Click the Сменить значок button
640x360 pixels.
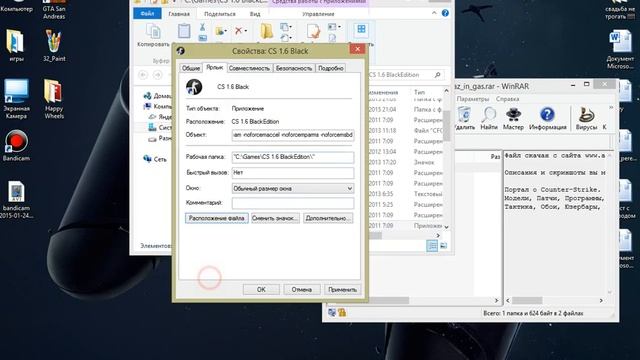point(275,218)
